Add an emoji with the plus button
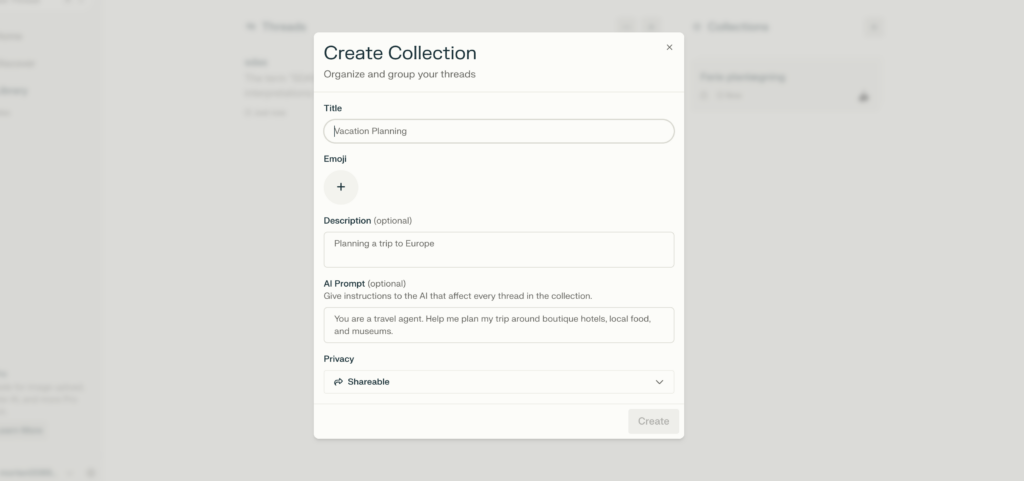Image resolution: width=1024 pixels, height=481 pixels. [x=341, y=187]
